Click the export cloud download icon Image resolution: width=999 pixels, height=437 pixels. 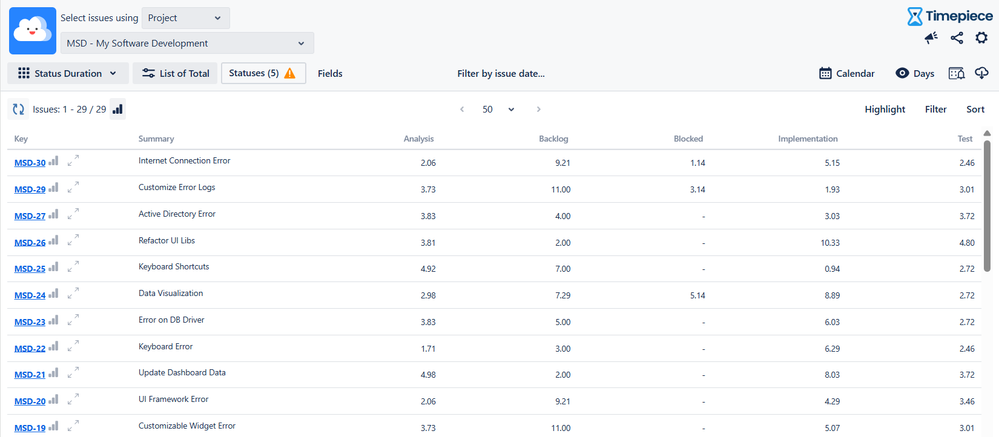pos(982,73)
